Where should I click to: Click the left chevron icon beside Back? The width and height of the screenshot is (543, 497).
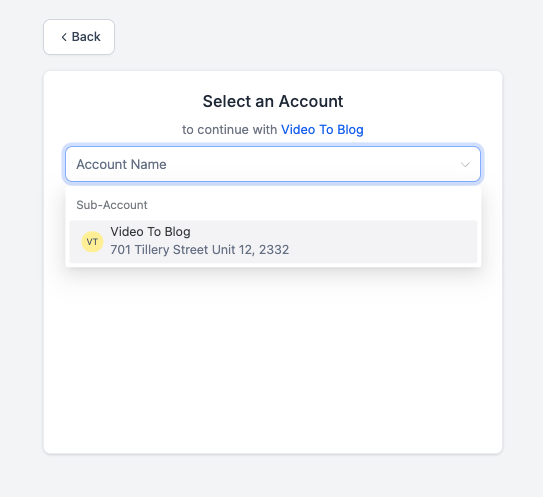tap(64, 37)
